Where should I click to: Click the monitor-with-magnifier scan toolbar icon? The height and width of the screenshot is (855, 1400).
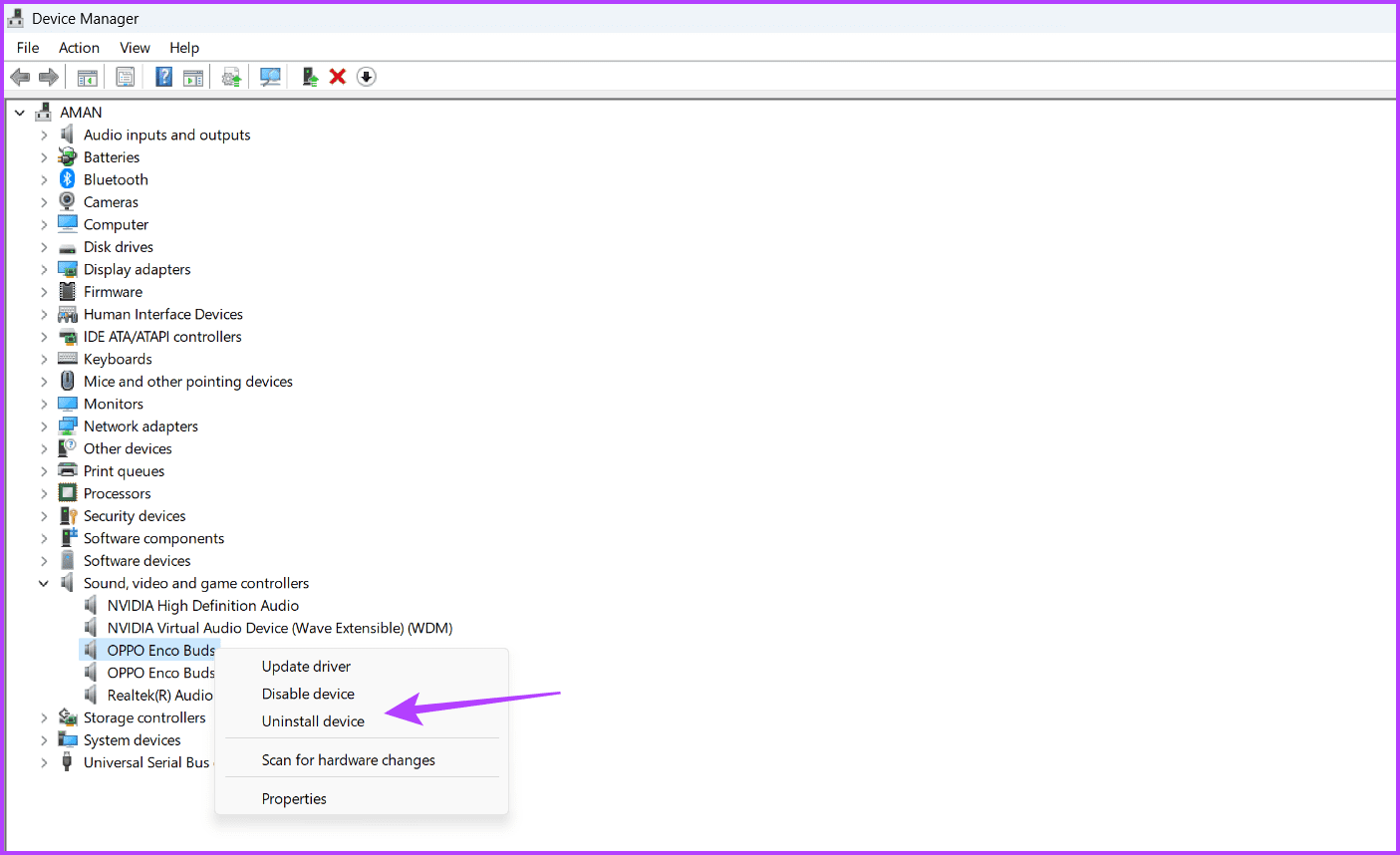point(270,77)
